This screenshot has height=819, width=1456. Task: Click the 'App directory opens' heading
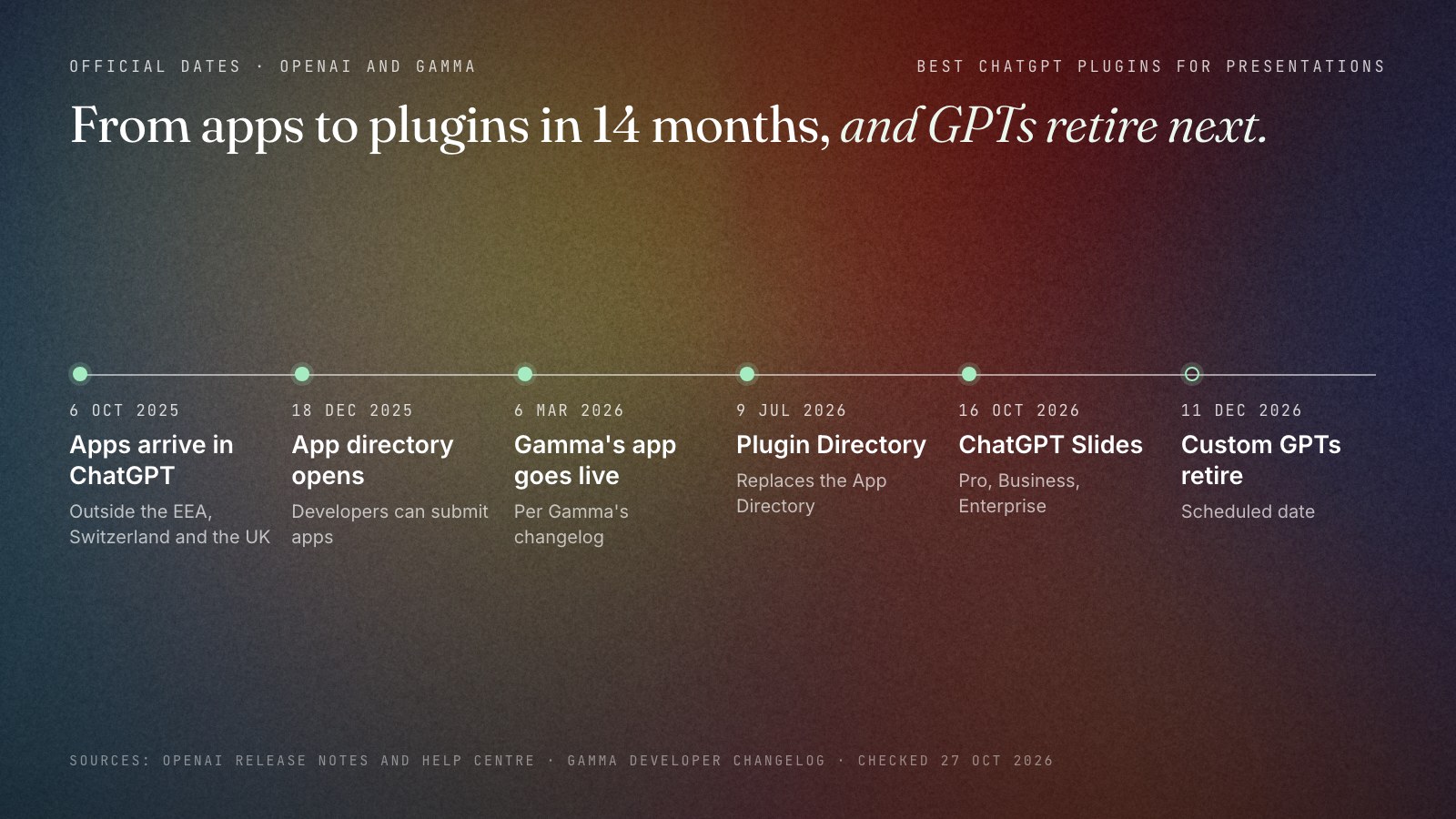coord(372,460)
